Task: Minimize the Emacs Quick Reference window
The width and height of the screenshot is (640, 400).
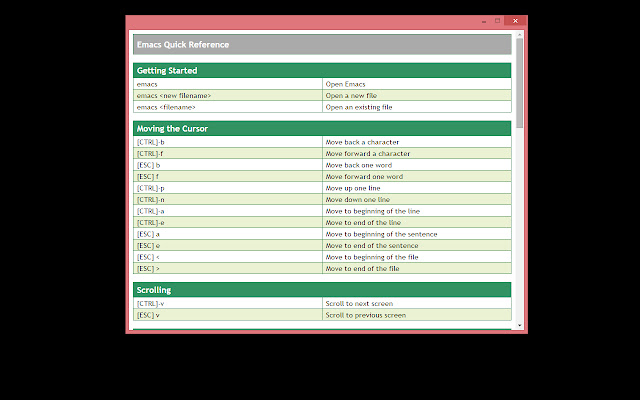Action: point(484,21)
